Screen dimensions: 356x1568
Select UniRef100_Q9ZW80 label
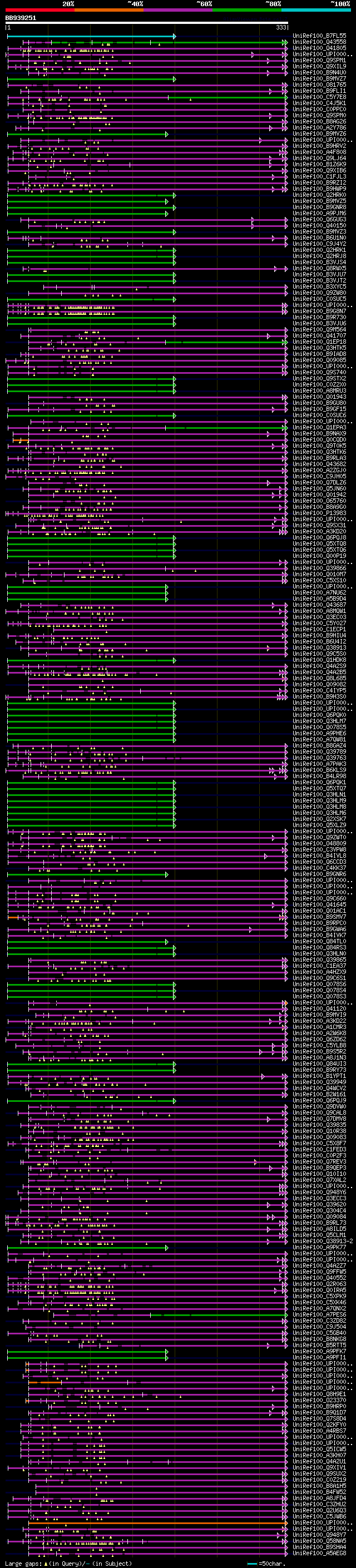(319, 293)
